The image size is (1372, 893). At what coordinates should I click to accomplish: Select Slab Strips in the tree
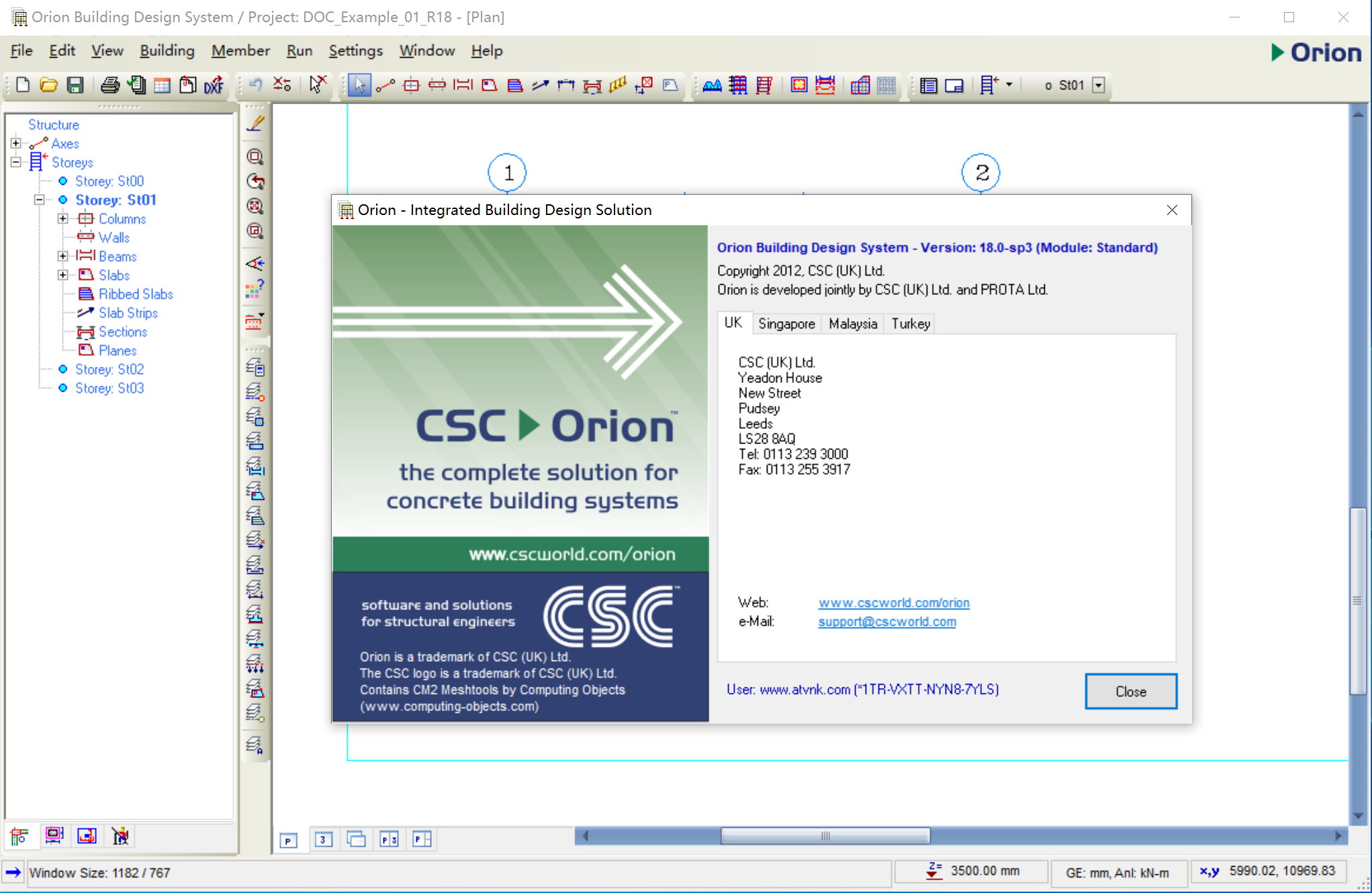(128, 312)
